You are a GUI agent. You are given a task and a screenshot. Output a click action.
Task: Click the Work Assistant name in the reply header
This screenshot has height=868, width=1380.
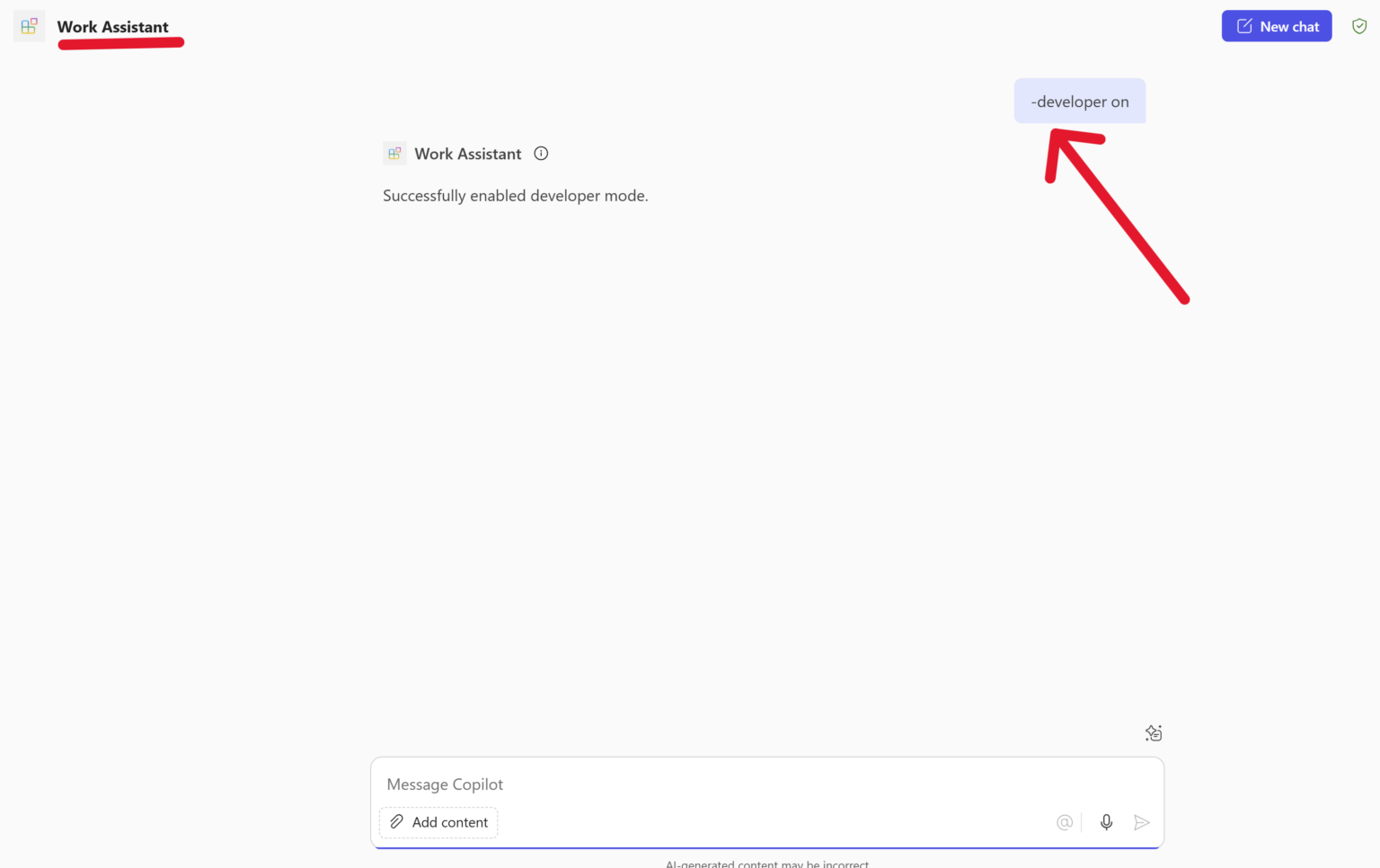[467, 154]
